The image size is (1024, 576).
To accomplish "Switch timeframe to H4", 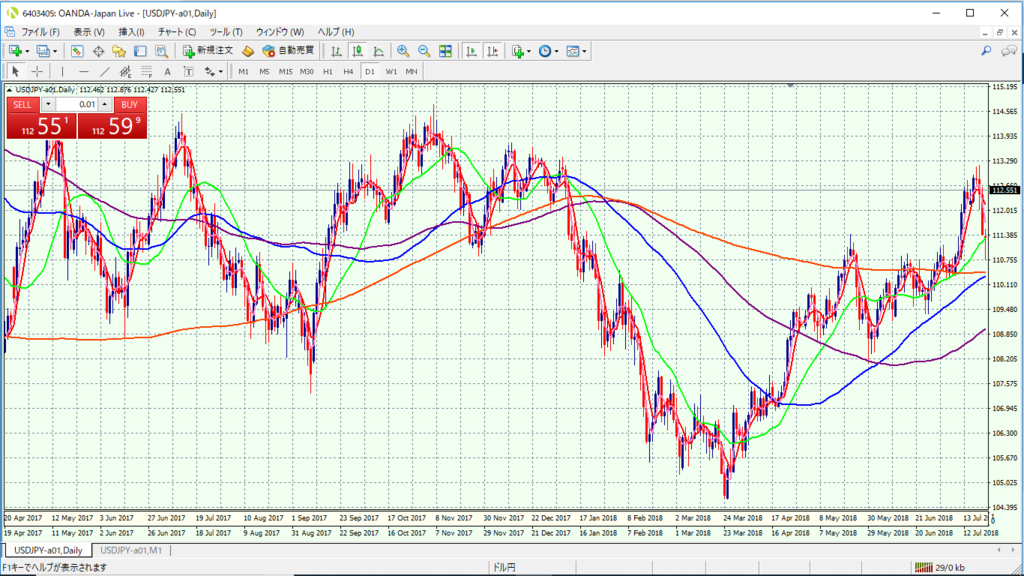I will (349, 71).
